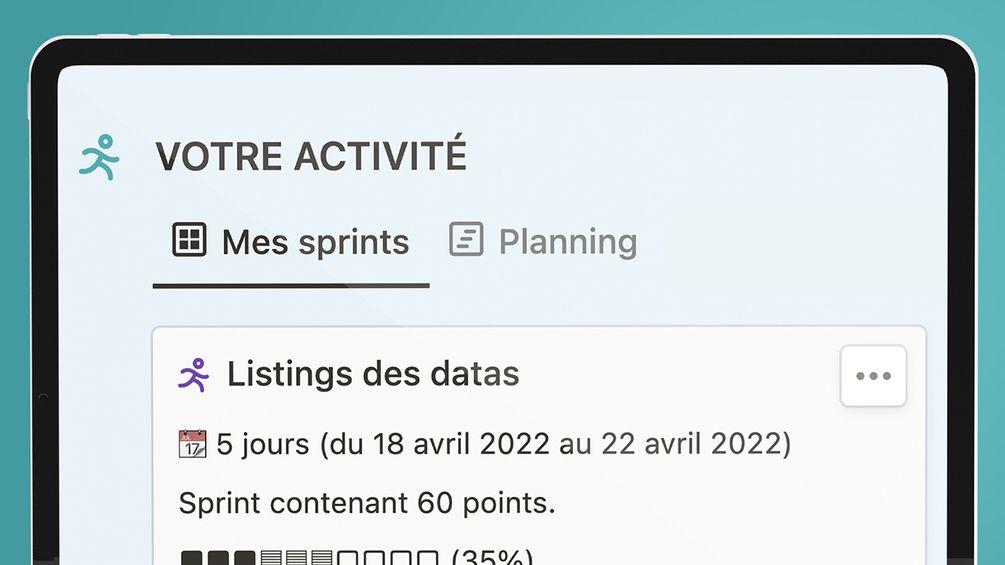
Task: Click the list icon of the Planning tab
Action: tap(466, 239)
